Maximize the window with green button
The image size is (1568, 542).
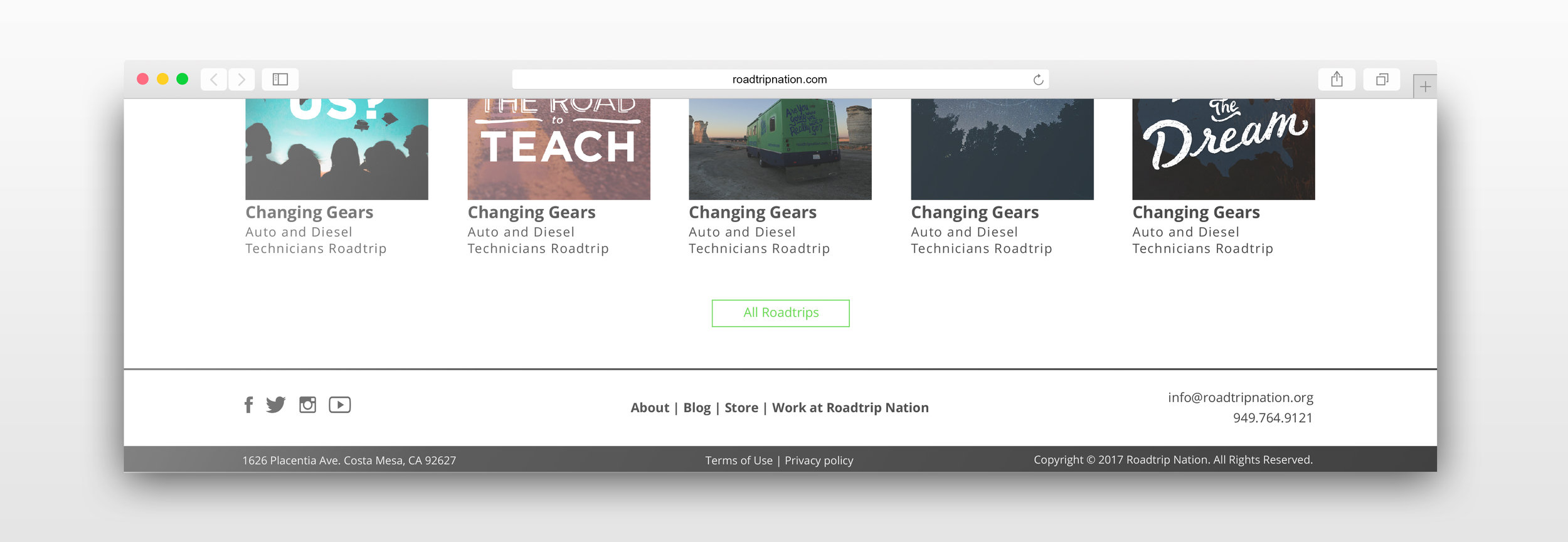tap(183, 79)
